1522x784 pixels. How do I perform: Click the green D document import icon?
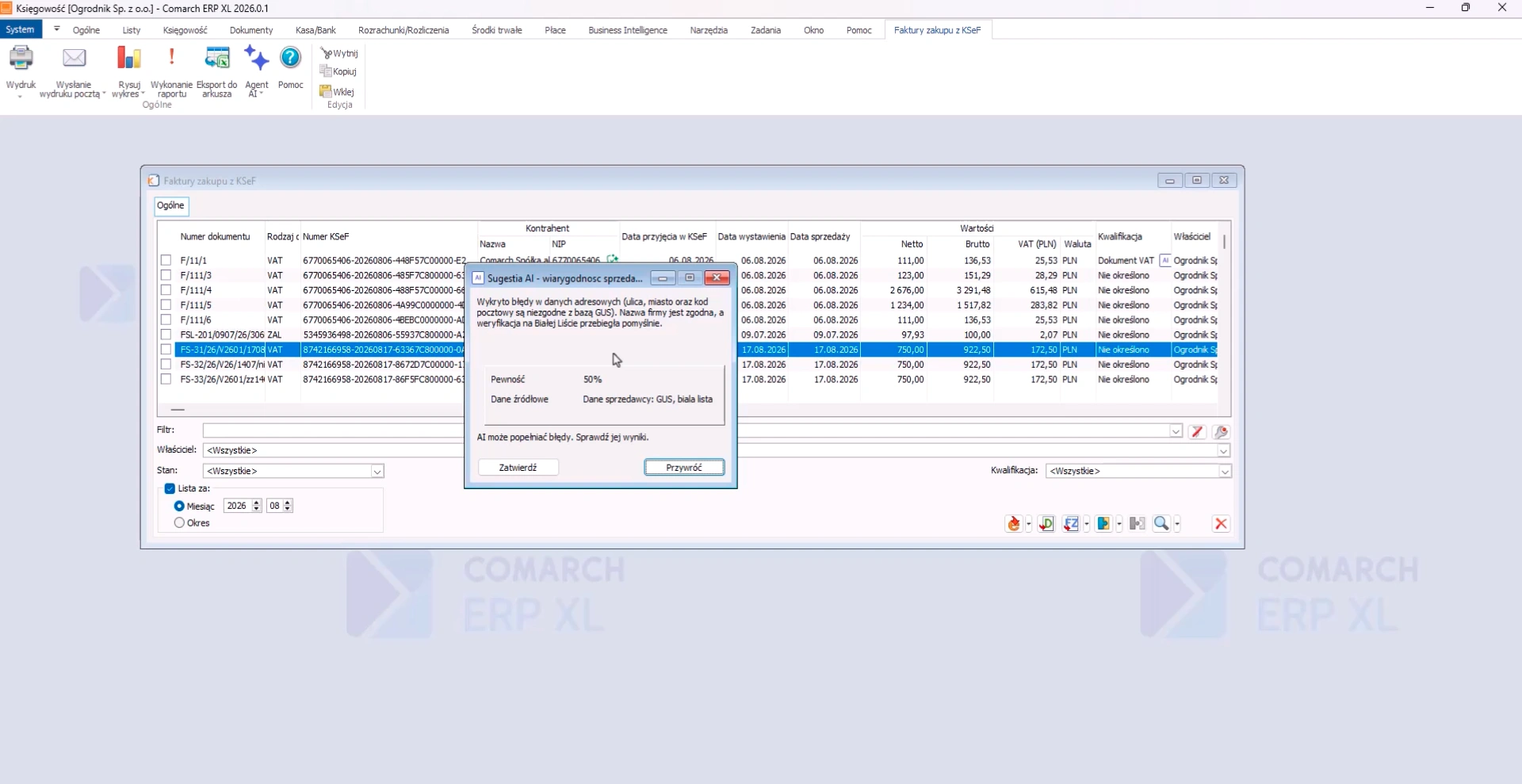click(x=1046, y=524)
